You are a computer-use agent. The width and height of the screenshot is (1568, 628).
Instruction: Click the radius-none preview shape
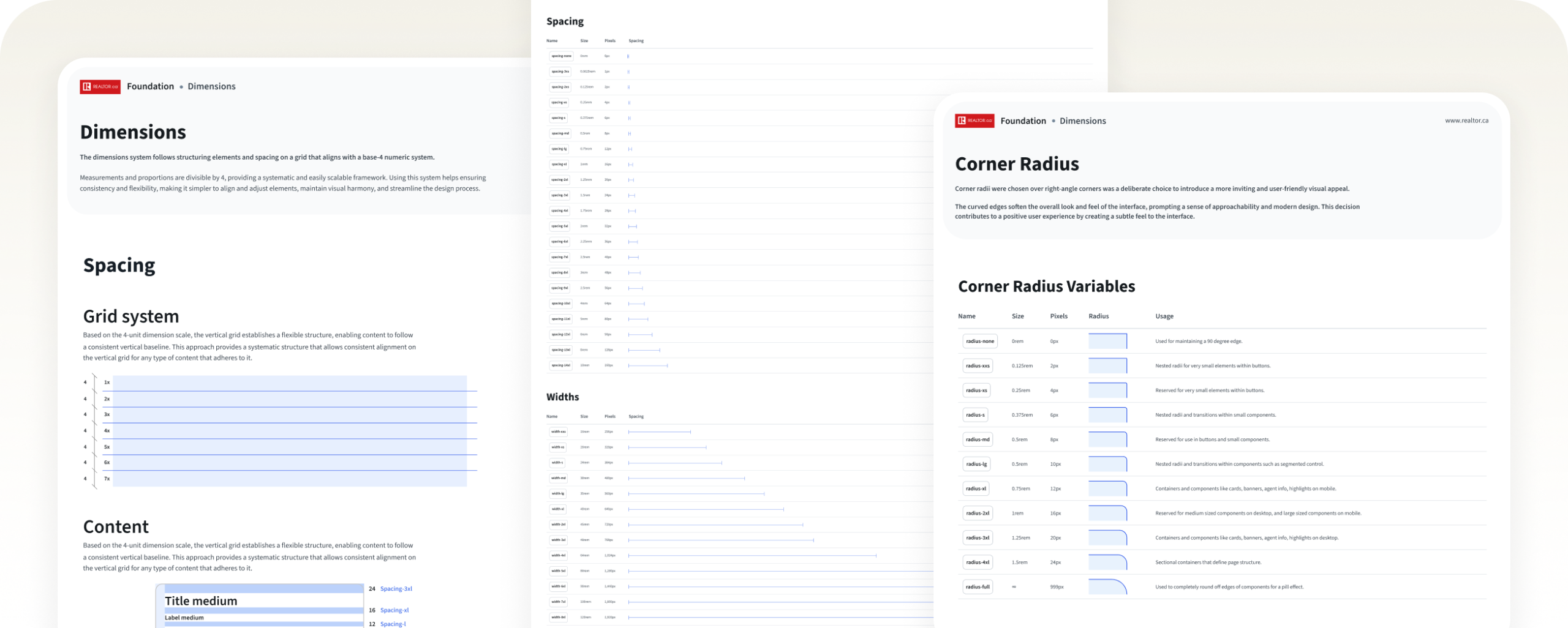pyautogui.click(x=1107, y=341)
